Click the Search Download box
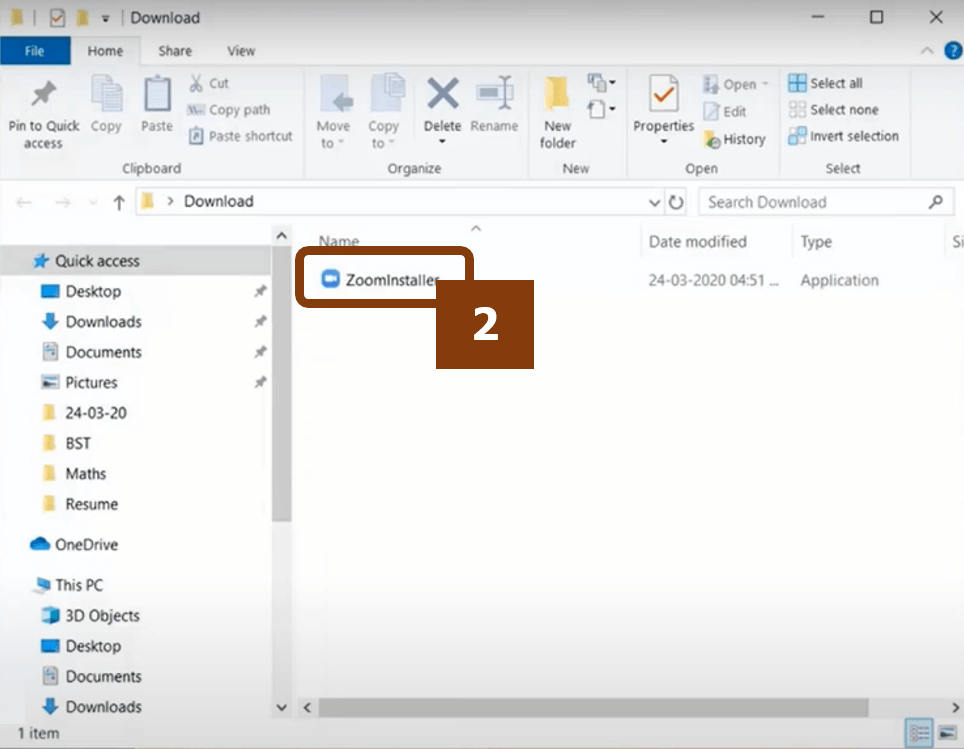964x749 pixels. [826, 202]
